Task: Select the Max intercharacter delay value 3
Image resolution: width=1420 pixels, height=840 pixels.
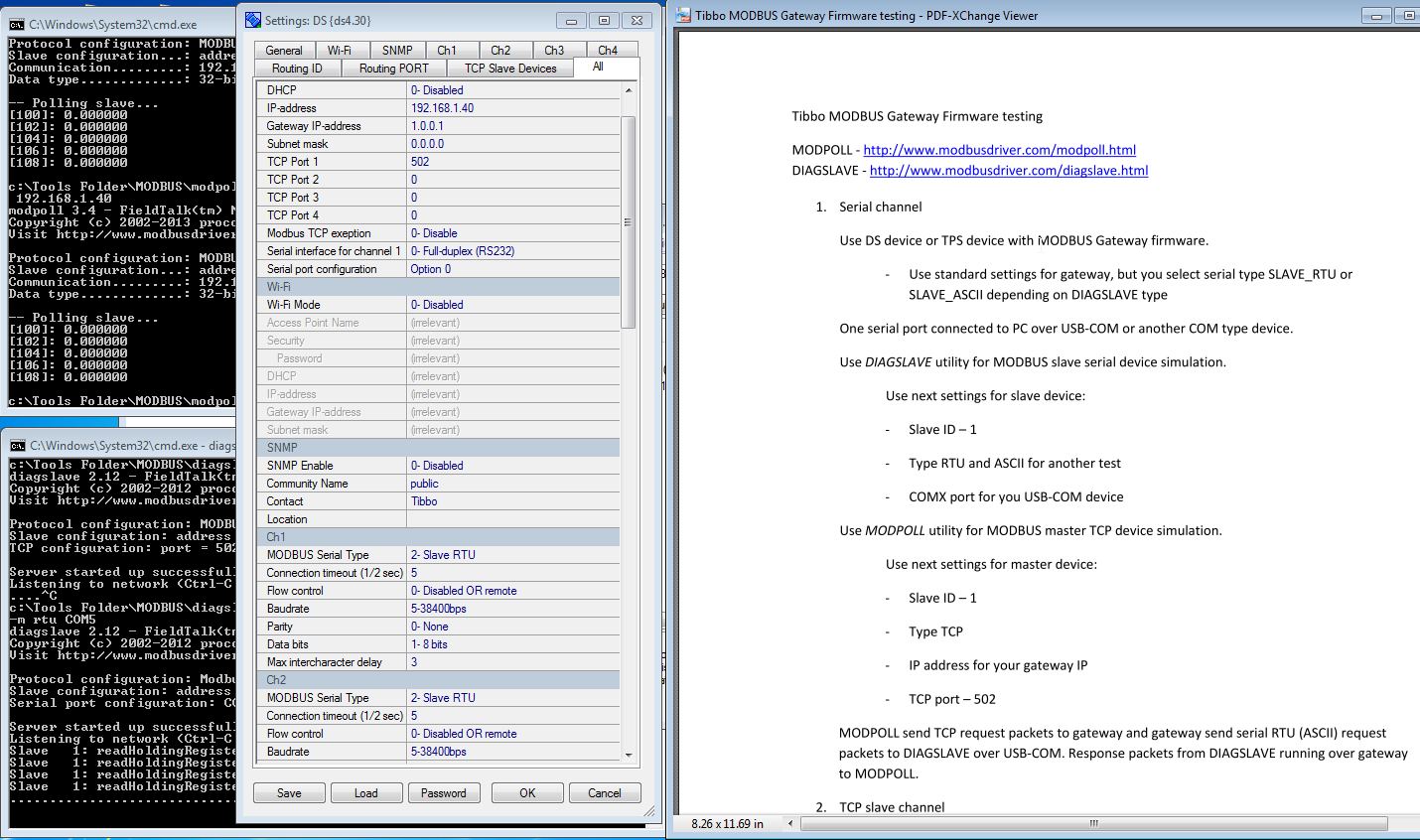Action: tap(414, 662)
